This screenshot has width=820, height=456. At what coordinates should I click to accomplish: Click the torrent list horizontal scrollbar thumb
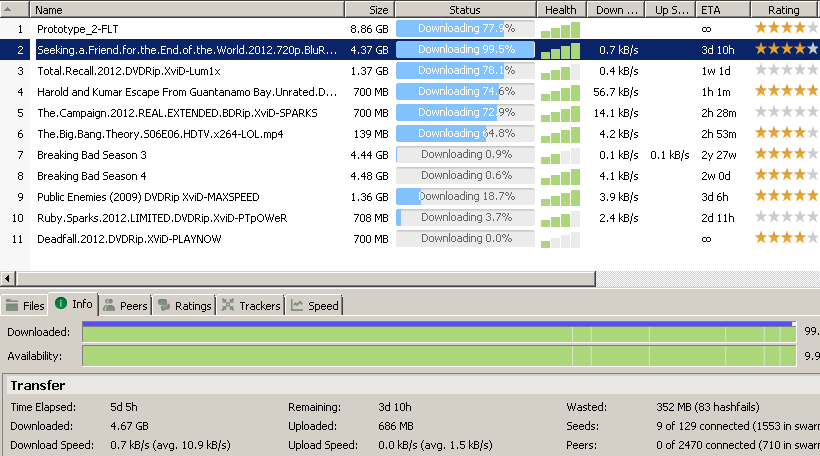click(x=305, y=278)
